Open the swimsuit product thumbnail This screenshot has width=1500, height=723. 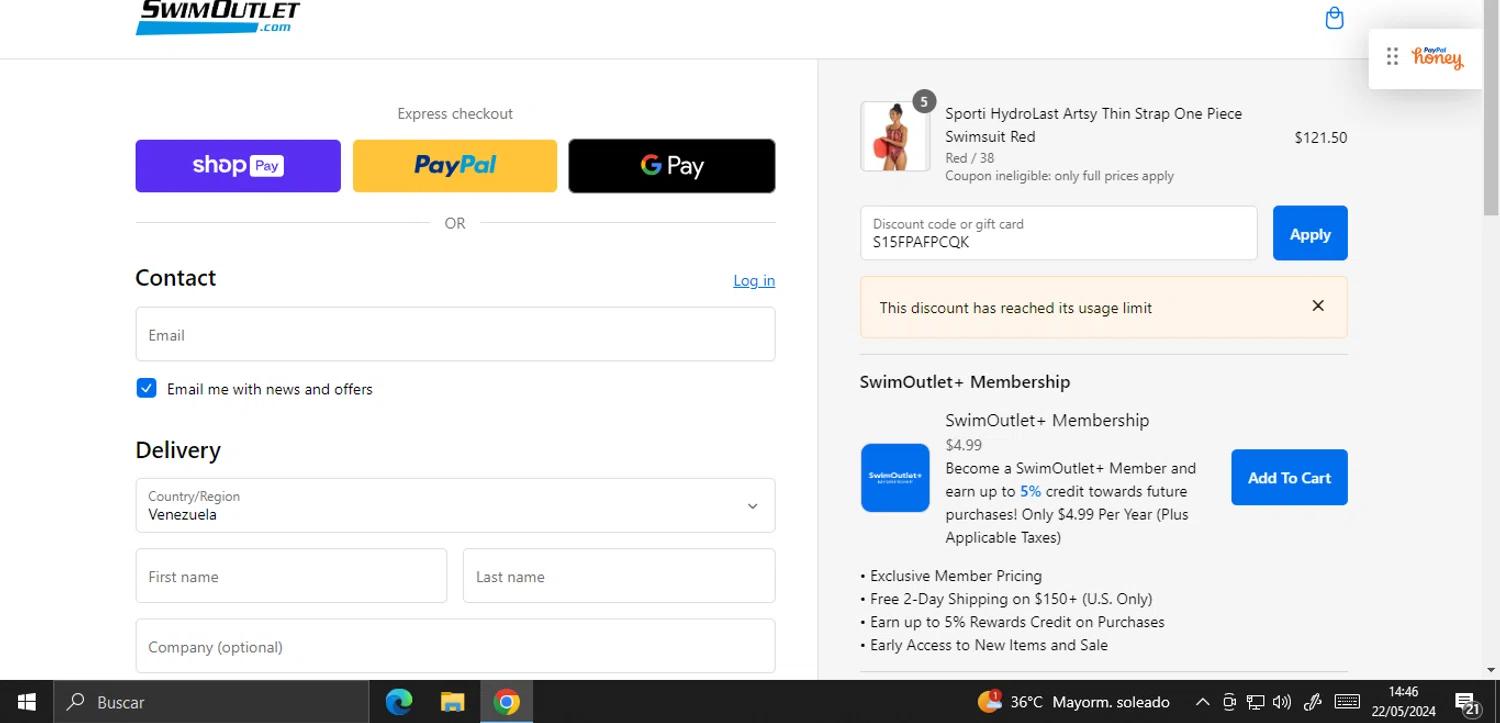coord(895,136)
